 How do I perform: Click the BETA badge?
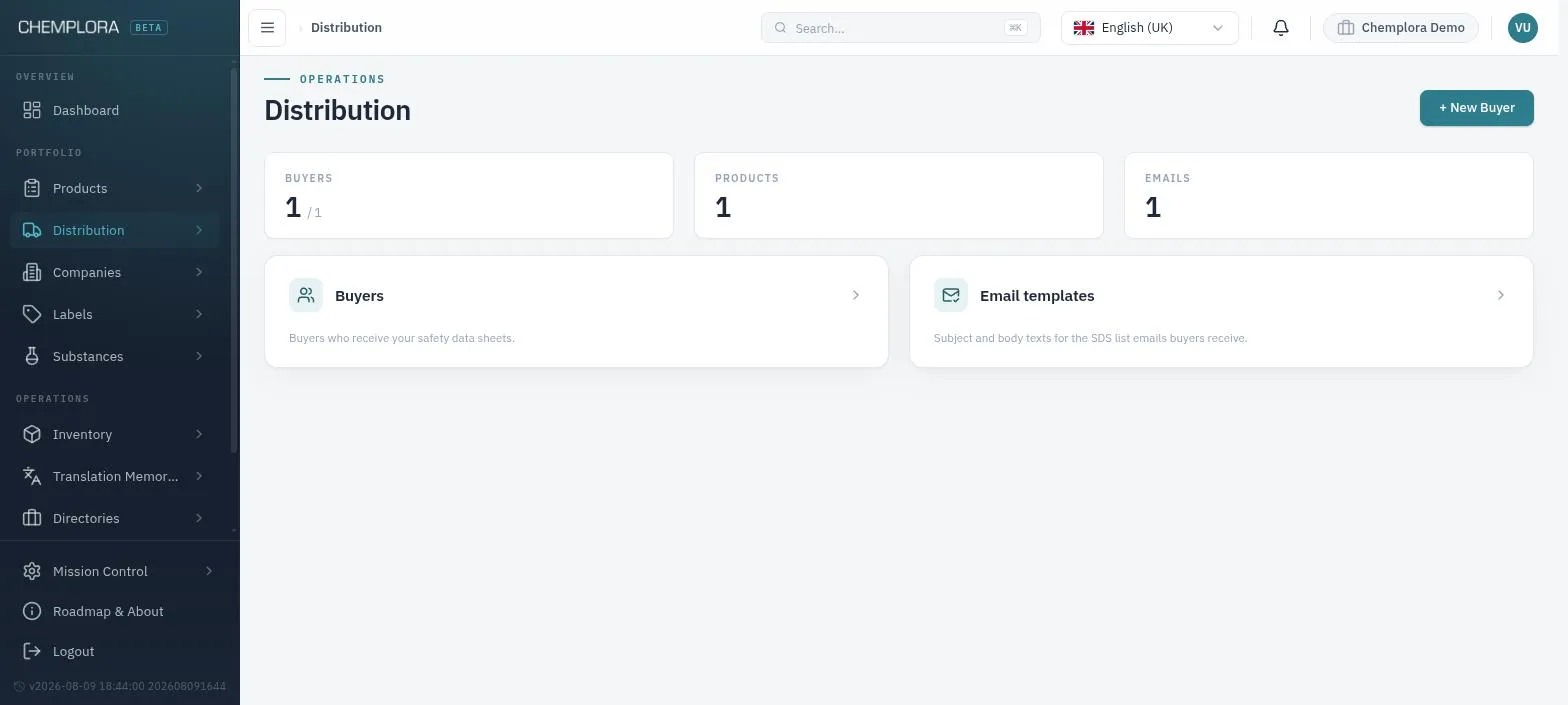[149, 27]
